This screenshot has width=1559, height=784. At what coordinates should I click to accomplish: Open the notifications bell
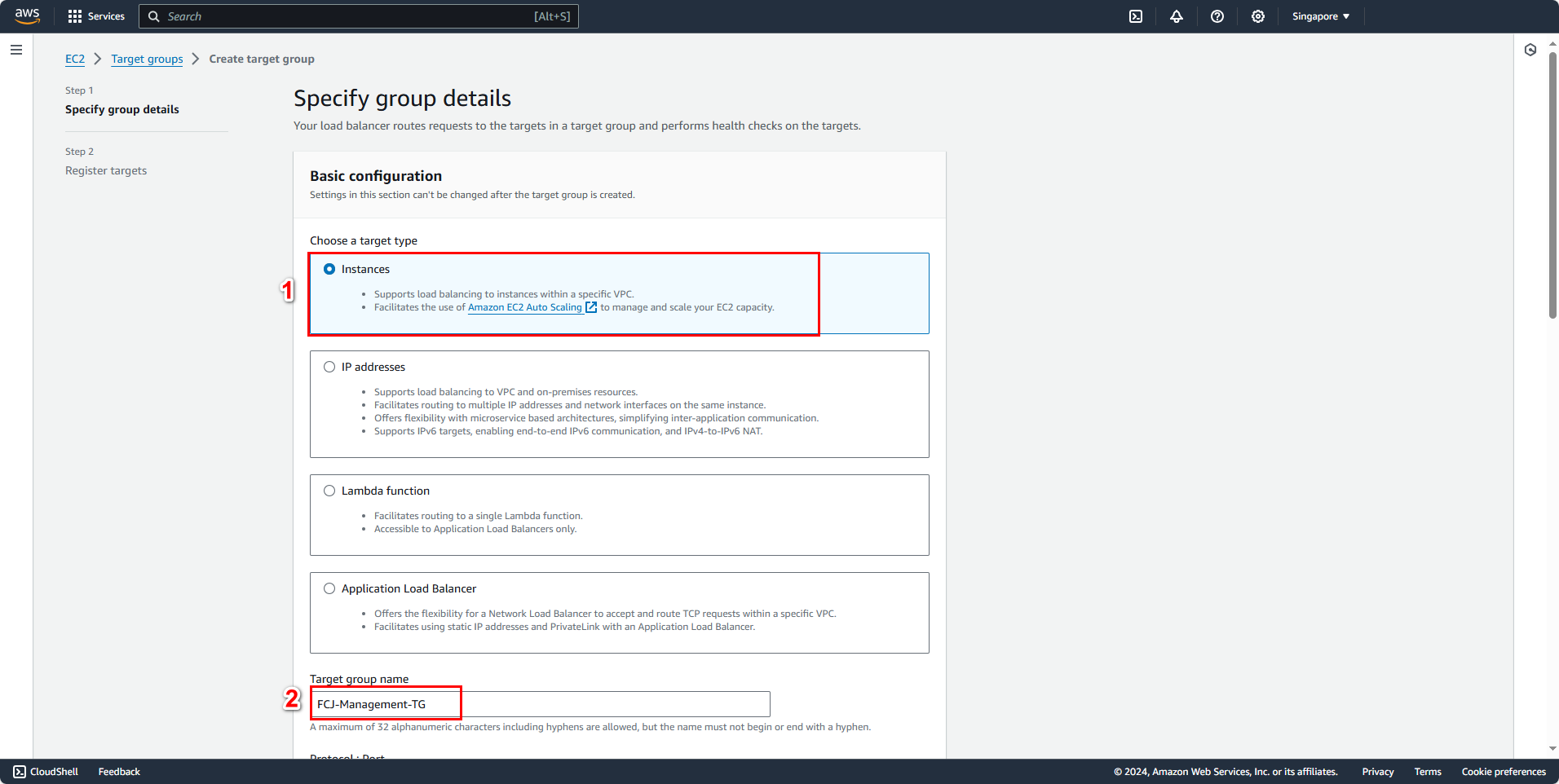click(x=1176, y=16)
